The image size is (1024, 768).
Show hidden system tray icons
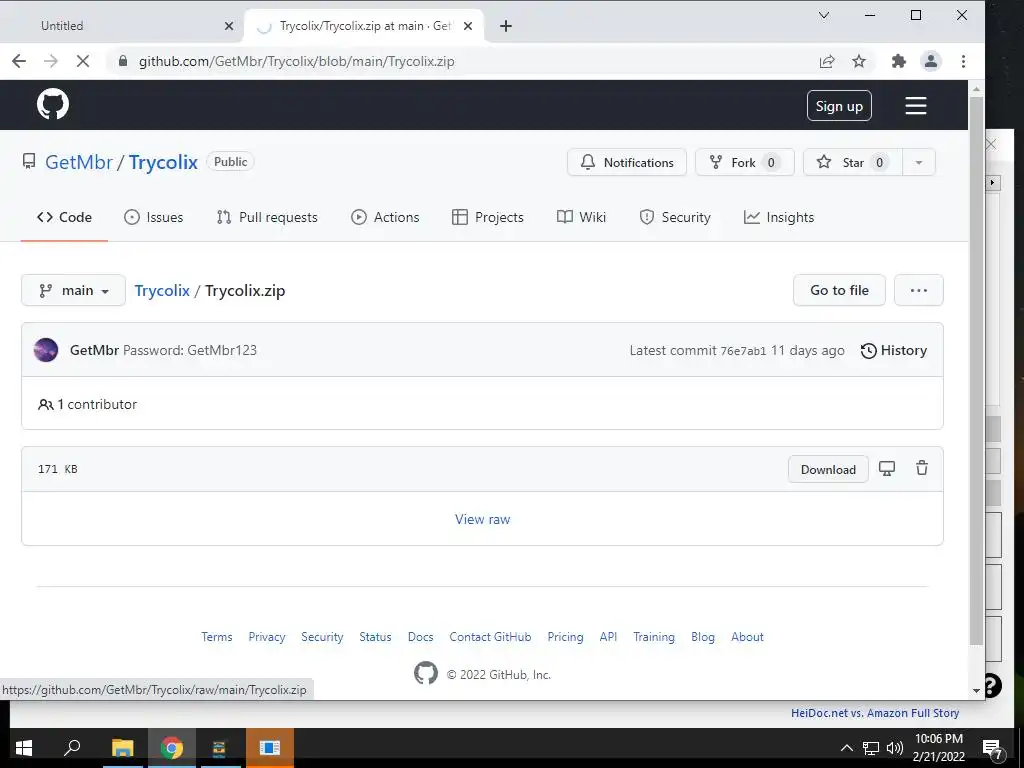tap(846, 748)
